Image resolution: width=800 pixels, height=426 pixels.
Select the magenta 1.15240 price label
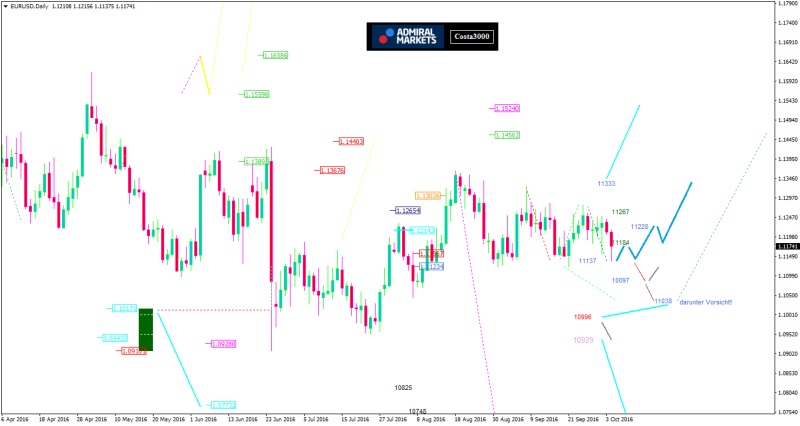pyautogui.click(x=506, y=108)
